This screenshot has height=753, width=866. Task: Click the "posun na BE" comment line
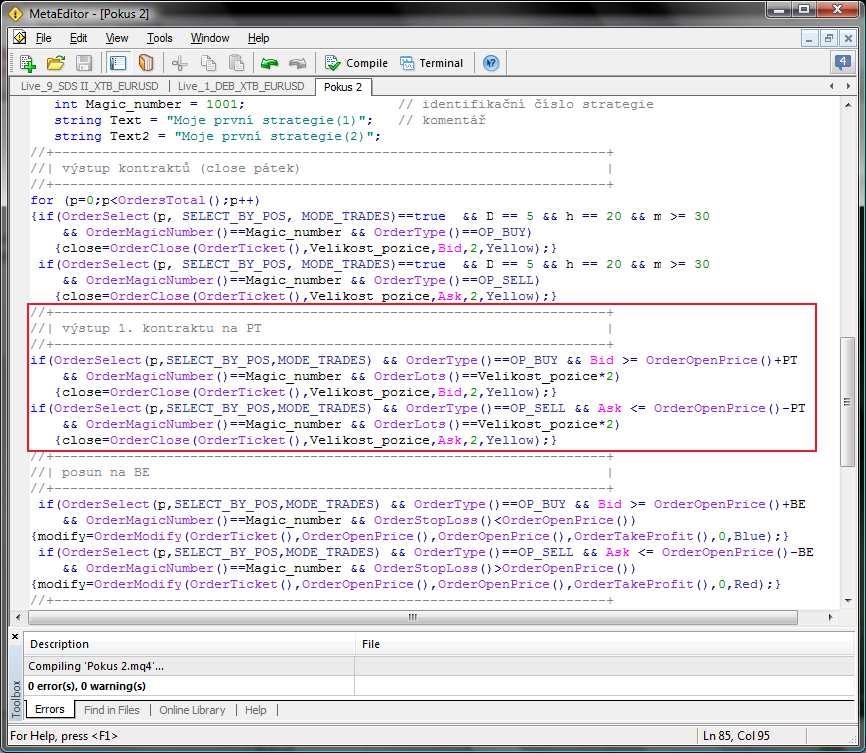point(105,472)
